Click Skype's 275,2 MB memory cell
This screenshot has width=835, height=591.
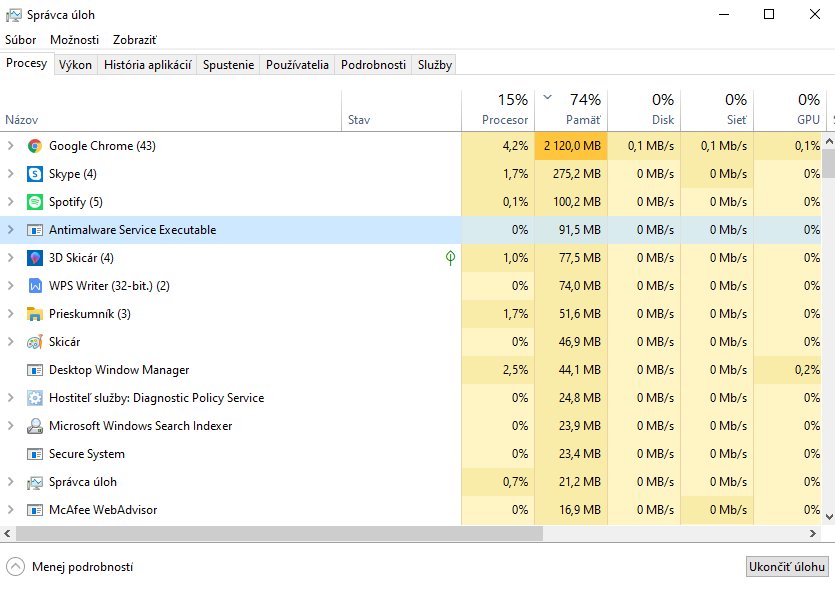tap(571, 174)
